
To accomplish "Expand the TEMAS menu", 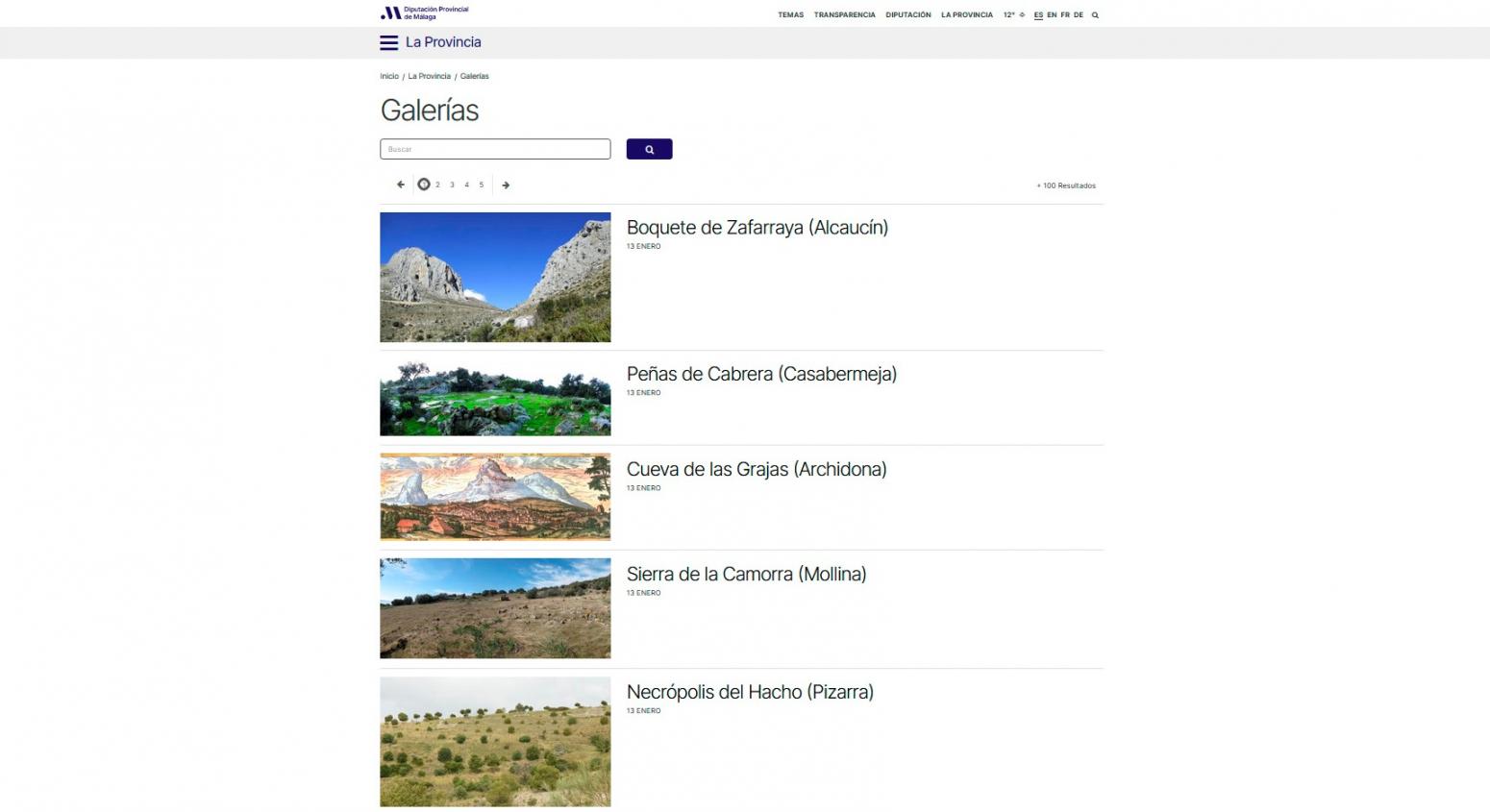I will pos(790,15).
